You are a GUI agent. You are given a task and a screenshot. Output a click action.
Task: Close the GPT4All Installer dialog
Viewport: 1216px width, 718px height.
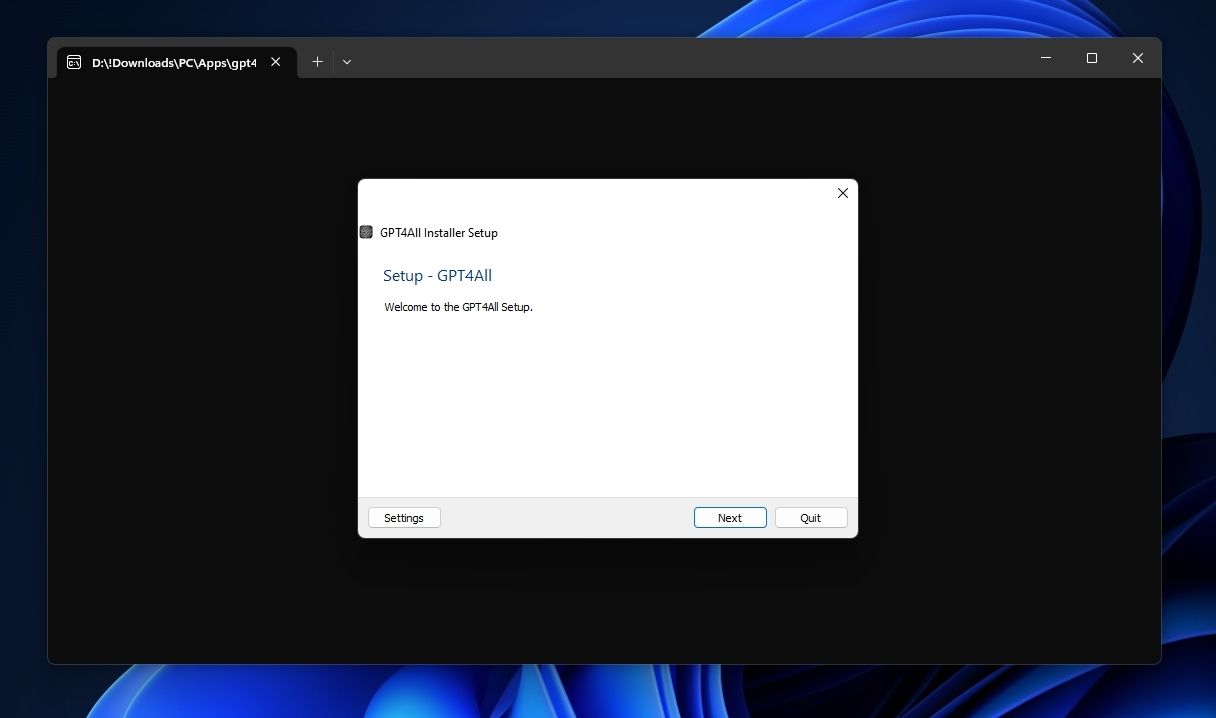pyautogui.click(x=842, y=193)
